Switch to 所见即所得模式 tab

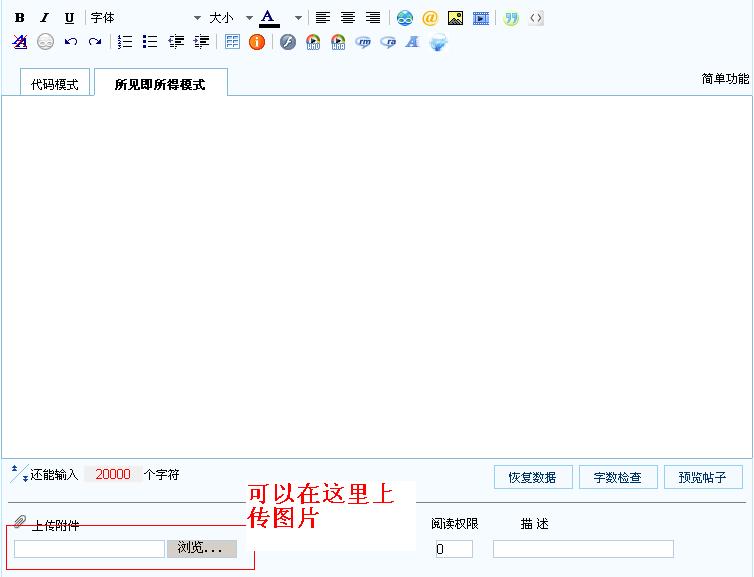[161, 84]
